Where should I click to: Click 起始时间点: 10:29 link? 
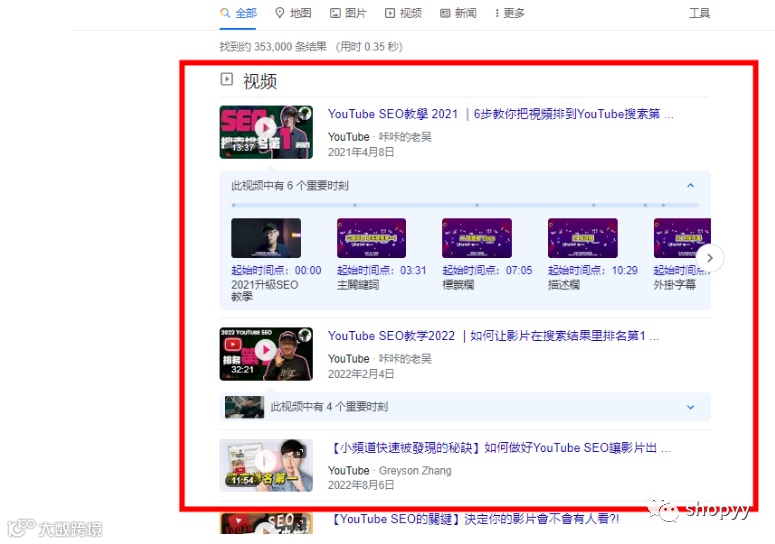point(593,270)
